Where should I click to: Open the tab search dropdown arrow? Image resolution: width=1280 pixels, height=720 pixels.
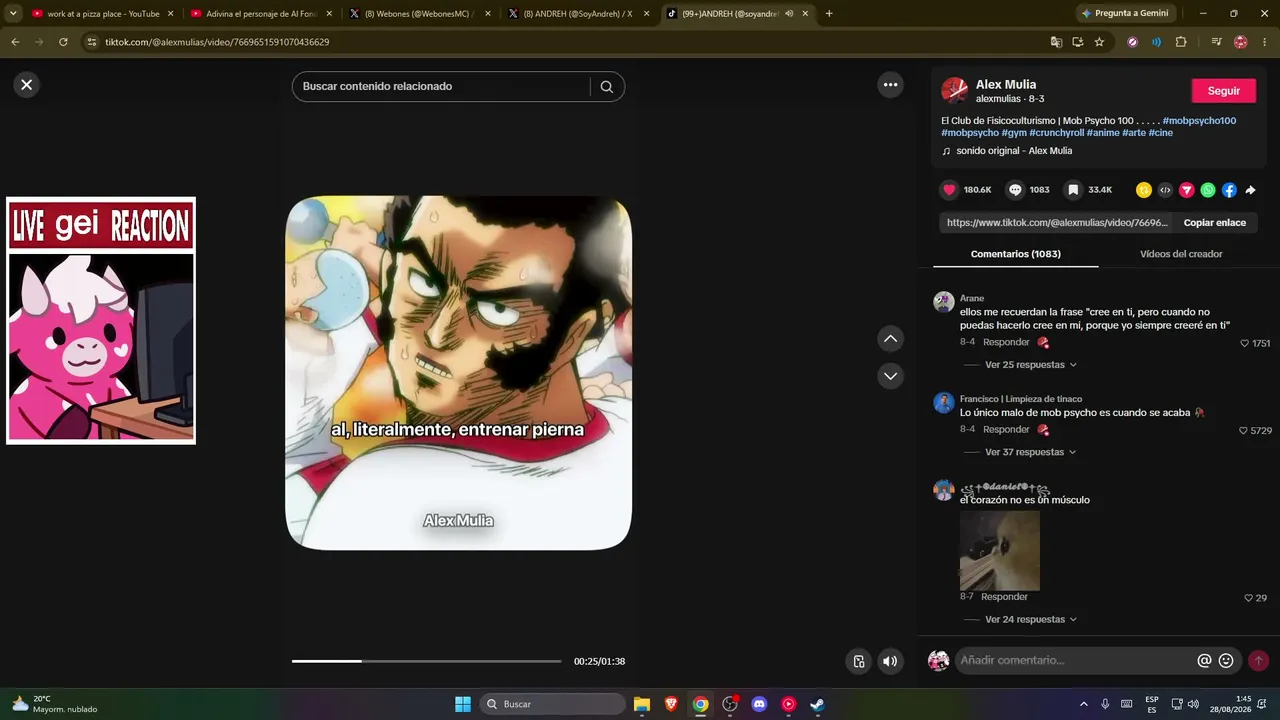[x=13, y=14]
